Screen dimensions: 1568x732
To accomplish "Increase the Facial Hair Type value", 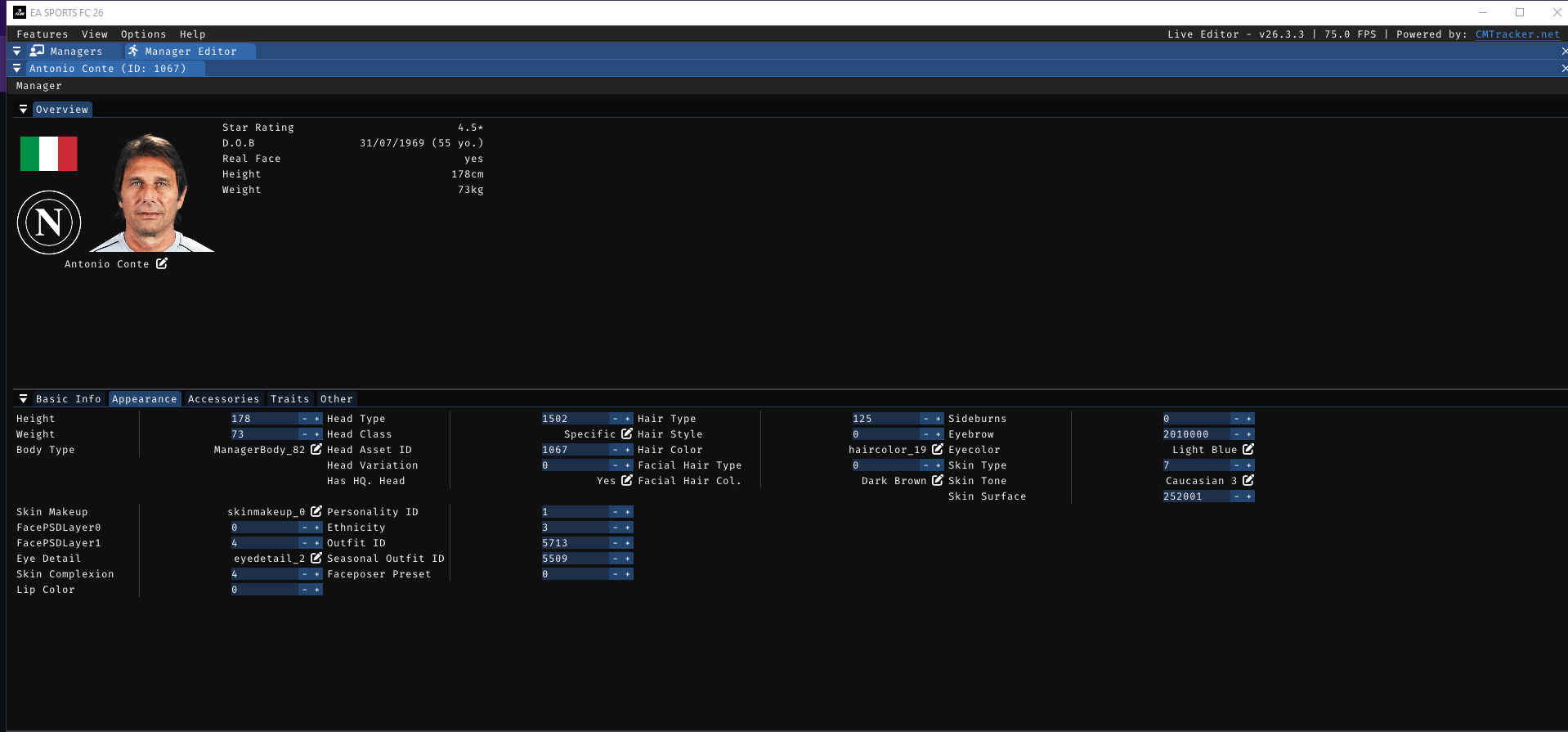I will pyautogui.click(x=939, y=465).
